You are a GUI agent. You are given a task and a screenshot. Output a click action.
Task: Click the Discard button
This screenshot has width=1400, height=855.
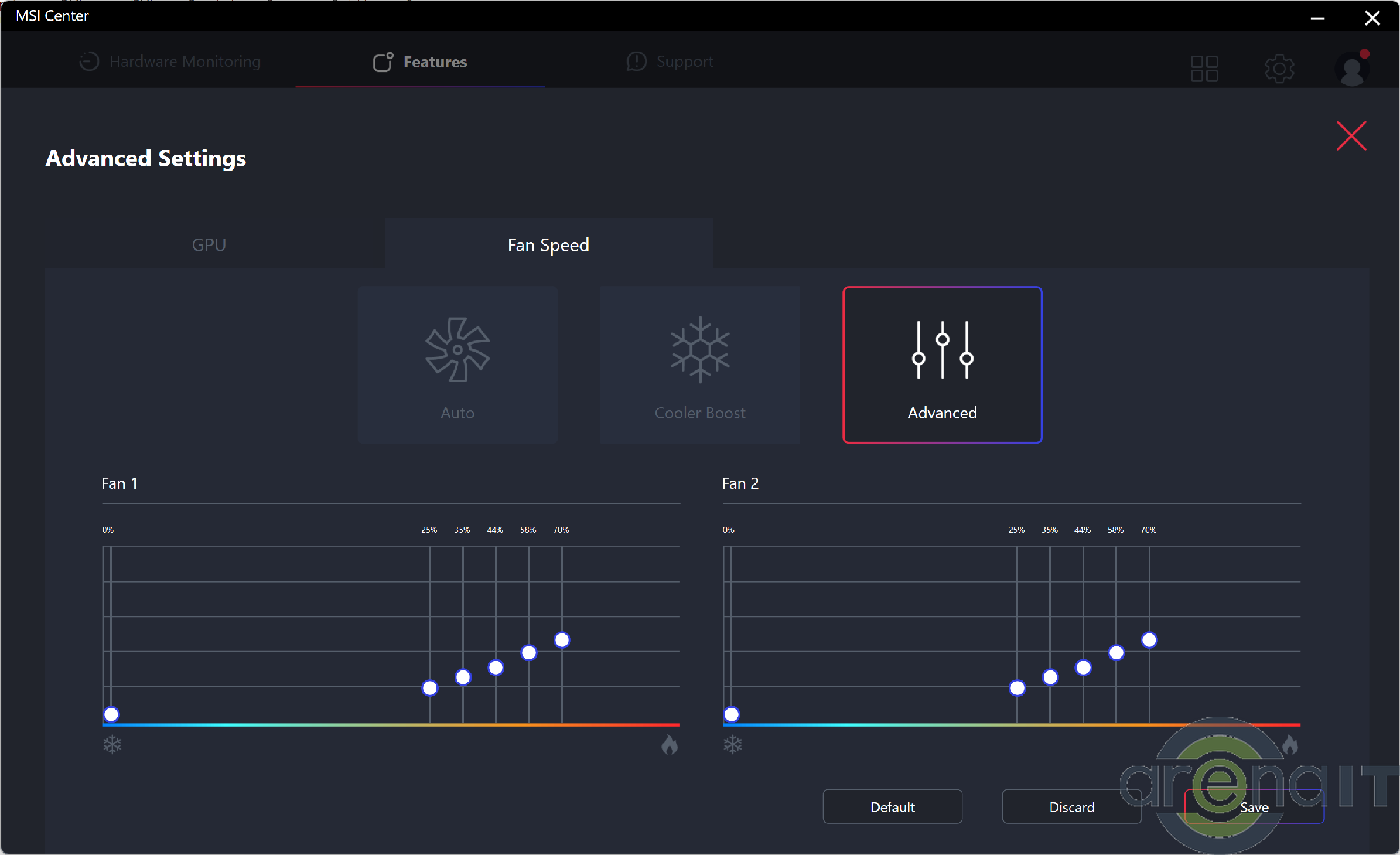[1071, 807]
